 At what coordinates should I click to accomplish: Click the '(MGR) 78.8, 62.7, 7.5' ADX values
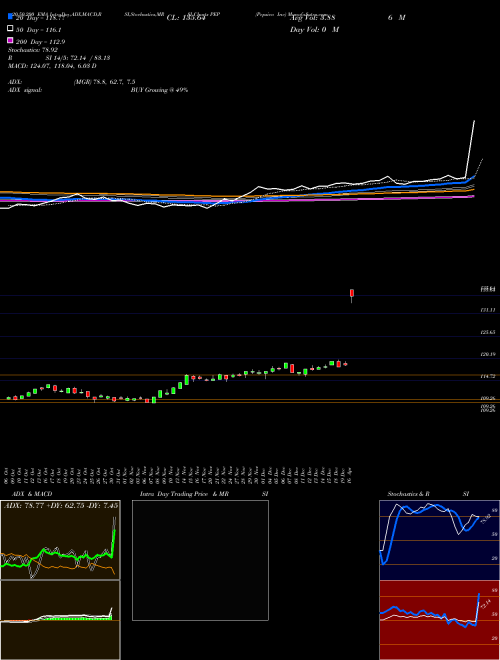(x=104, y=82)
